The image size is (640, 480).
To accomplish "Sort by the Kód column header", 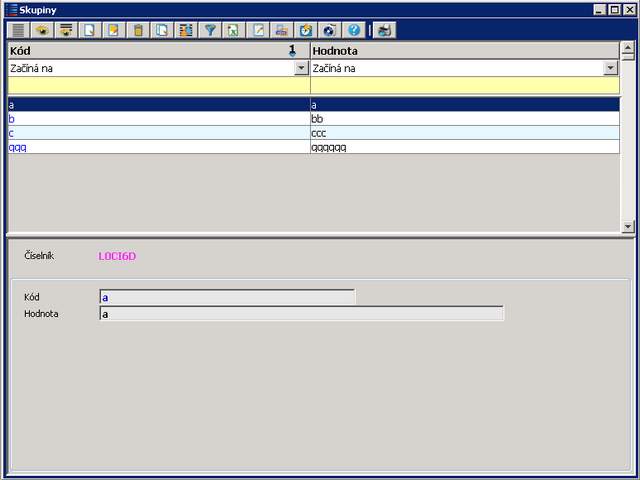I will (x=150, y=50).
